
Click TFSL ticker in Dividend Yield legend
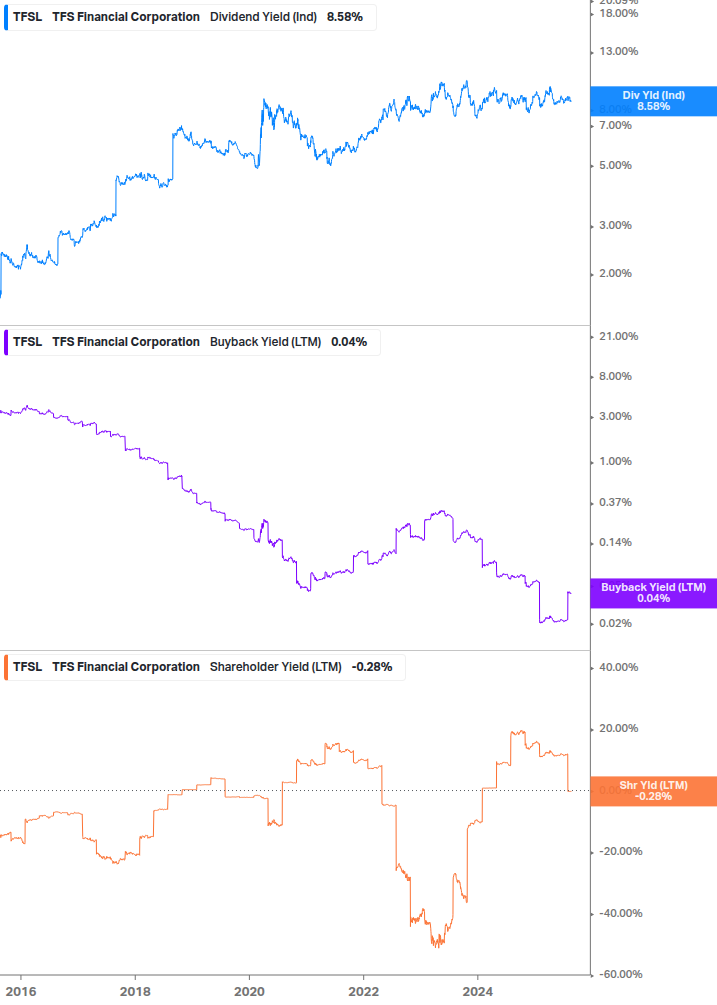click(28, 17)
